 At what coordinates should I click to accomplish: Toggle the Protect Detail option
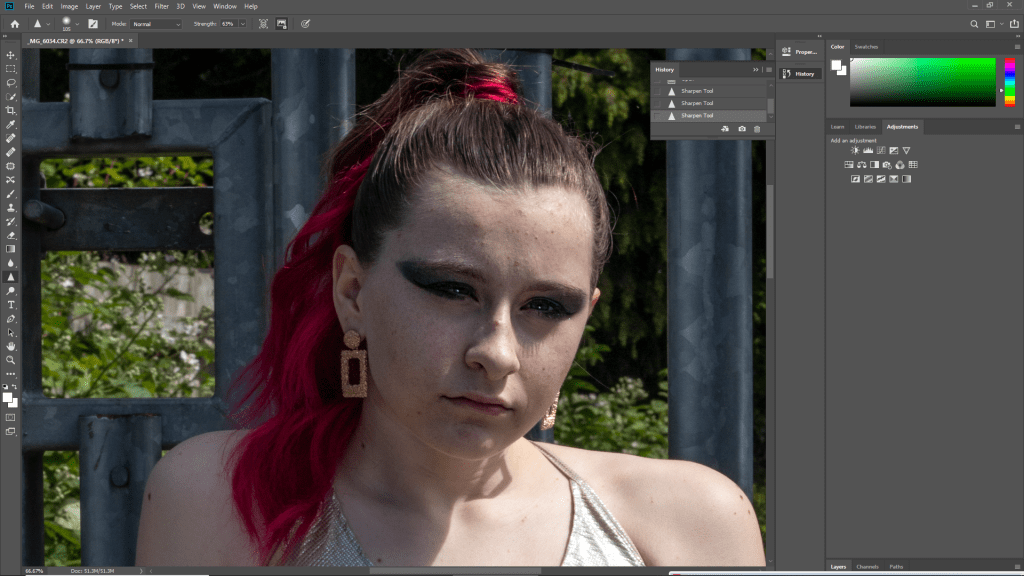click(283, 23)
